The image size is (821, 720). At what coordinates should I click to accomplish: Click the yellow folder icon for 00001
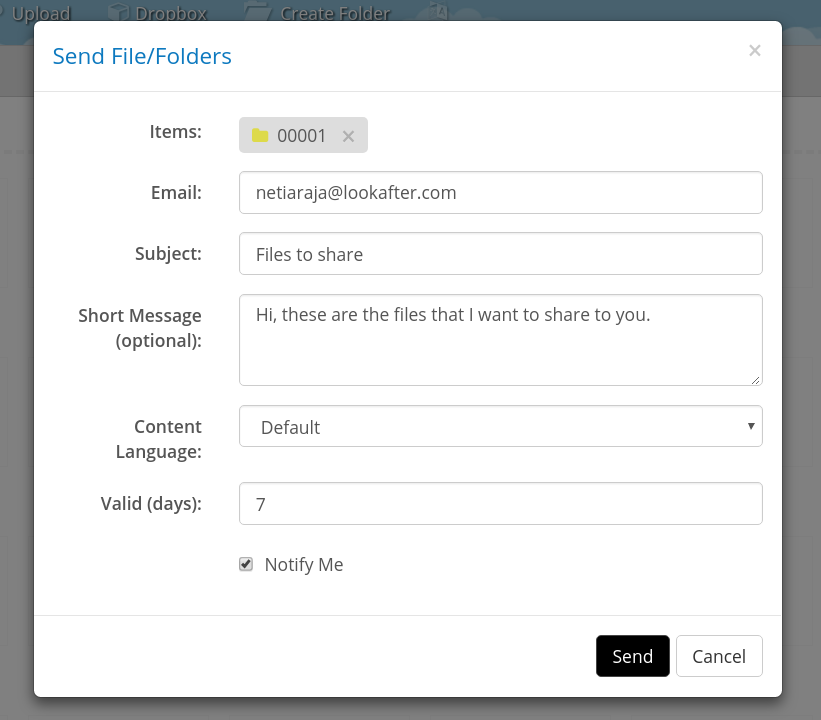coord(260,136)
